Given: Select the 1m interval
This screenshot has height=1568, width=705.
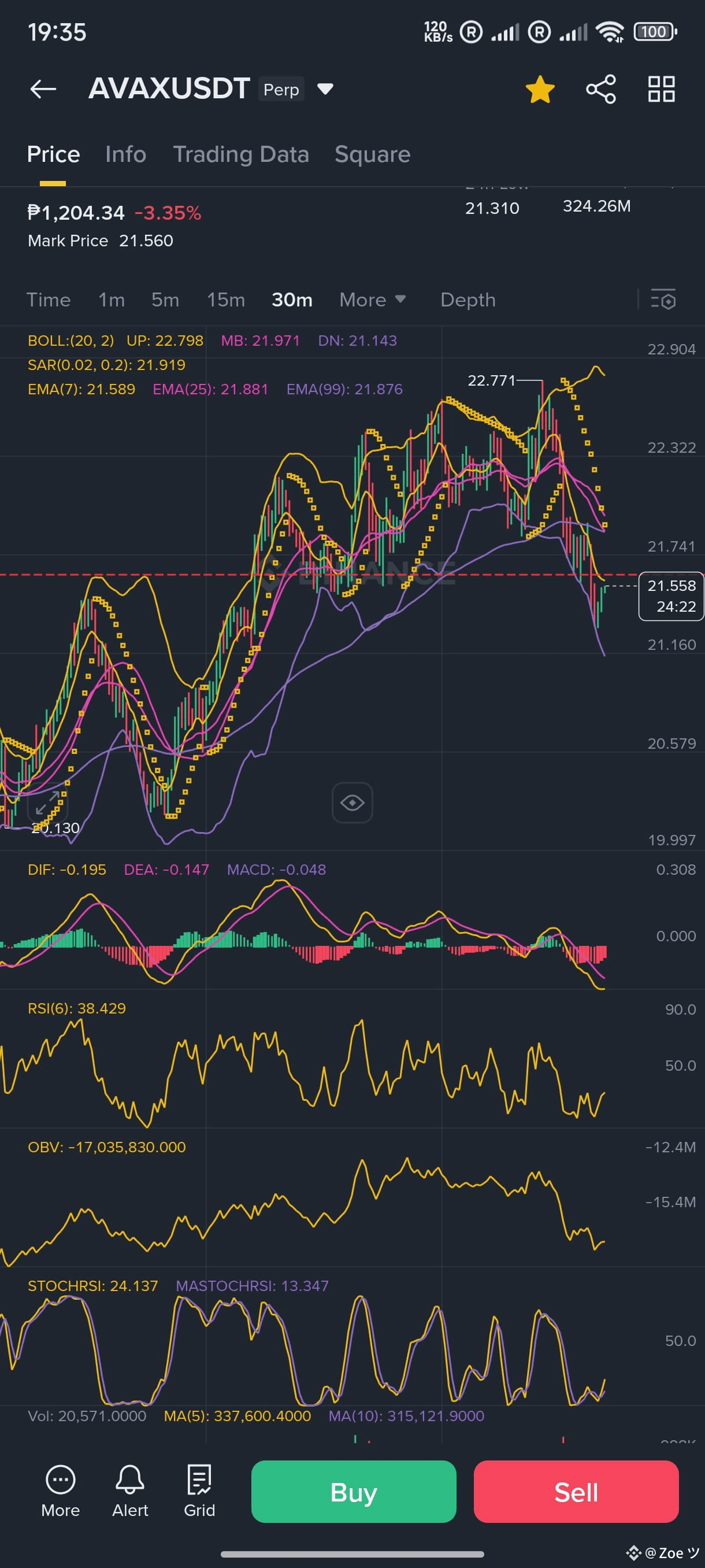Looking at the screenshot, I should pyautogui.click(x=112, y=300).
